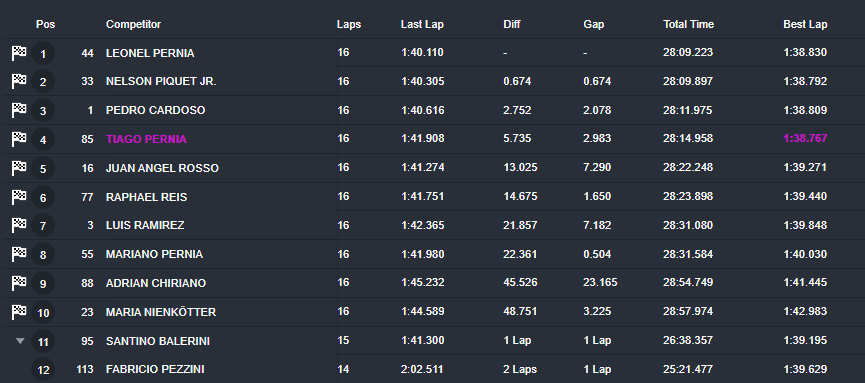The image size is (865, 383).
Task: Open Maria Nienkötter's competitor entry
Action: [161, 312]
